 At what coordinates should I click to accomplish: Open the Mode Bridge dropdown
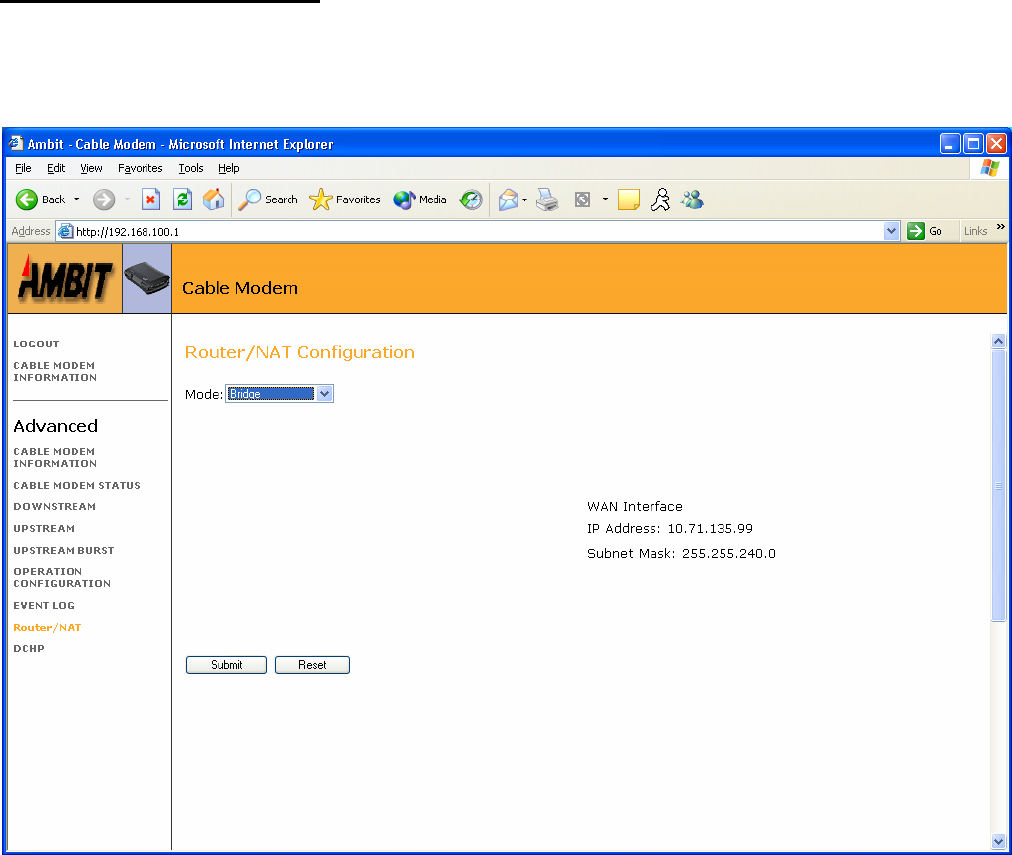pos(279,394)
